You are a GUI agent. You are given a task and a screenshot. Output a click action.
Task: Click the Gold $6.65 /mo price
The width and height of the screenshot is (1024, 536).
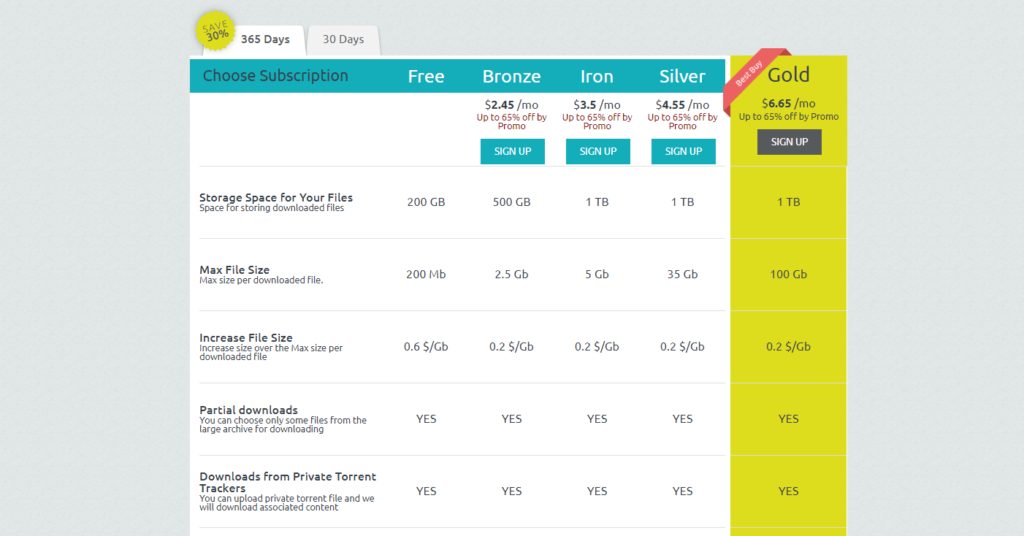[788, 104]
